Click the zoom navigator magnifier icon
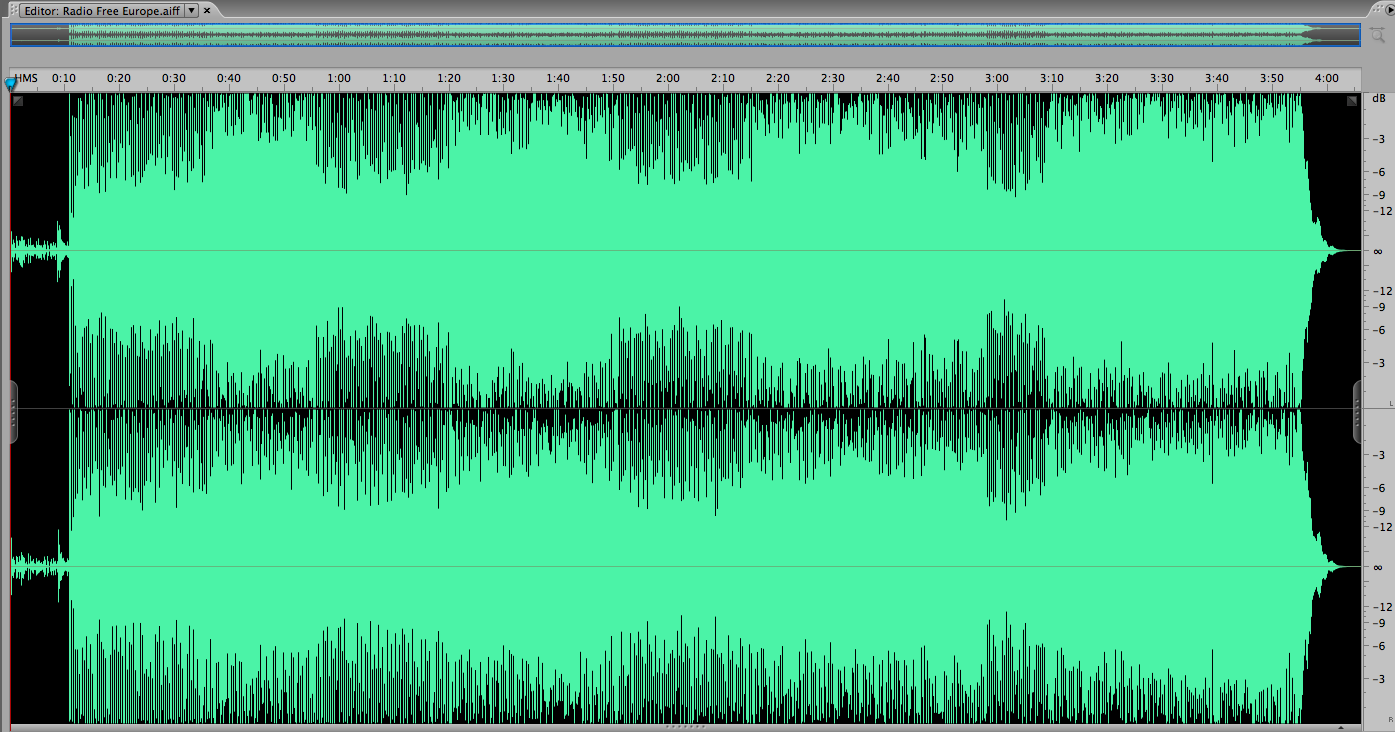 coord(1378,35)
